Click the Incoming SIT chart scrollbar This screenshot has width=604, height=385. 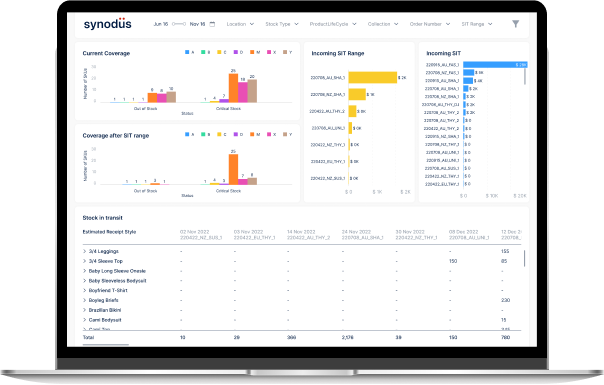click(x=525, y=76)
